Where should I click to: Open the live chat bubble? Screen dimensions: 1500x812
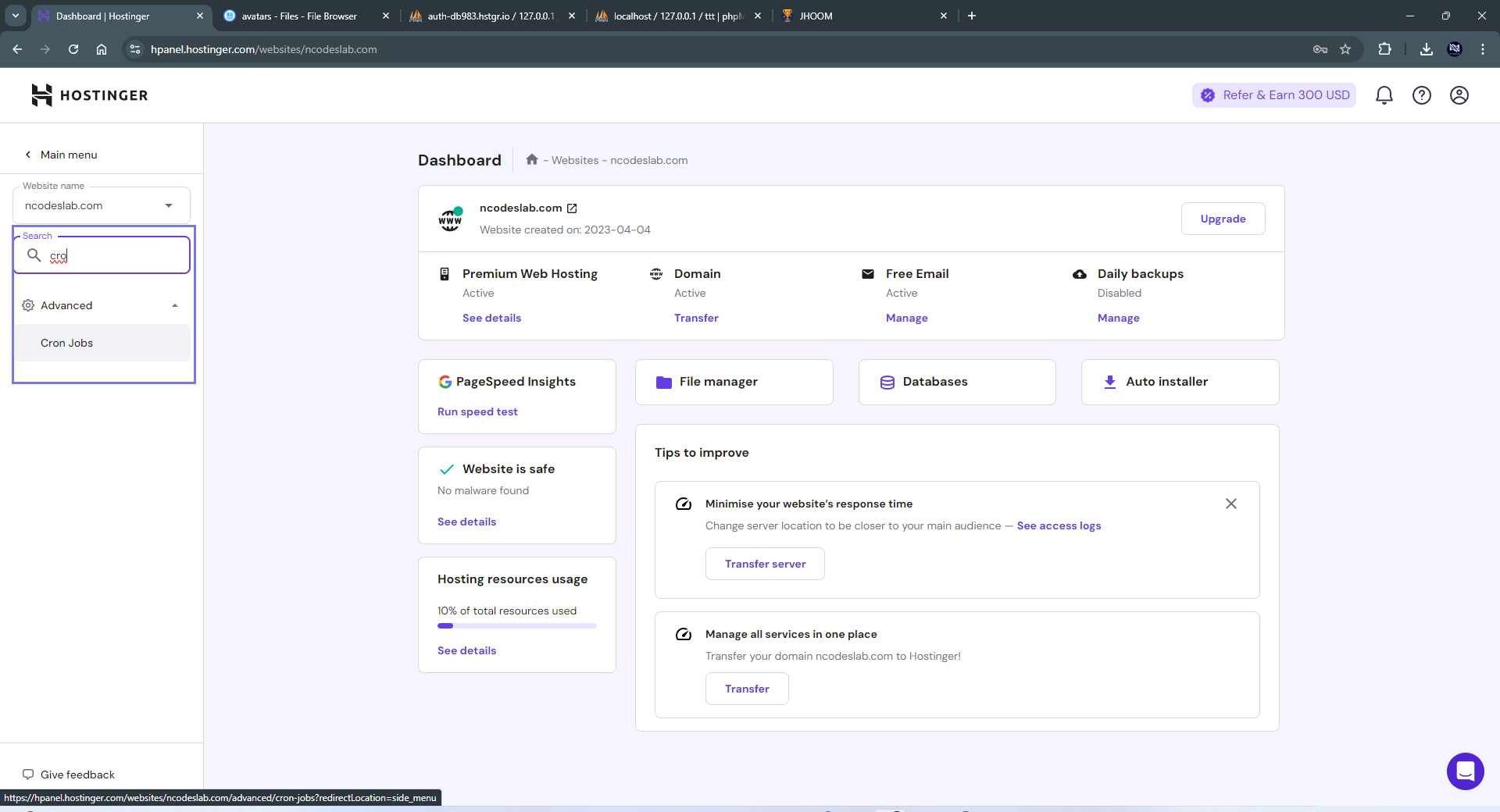[1465, 771]
